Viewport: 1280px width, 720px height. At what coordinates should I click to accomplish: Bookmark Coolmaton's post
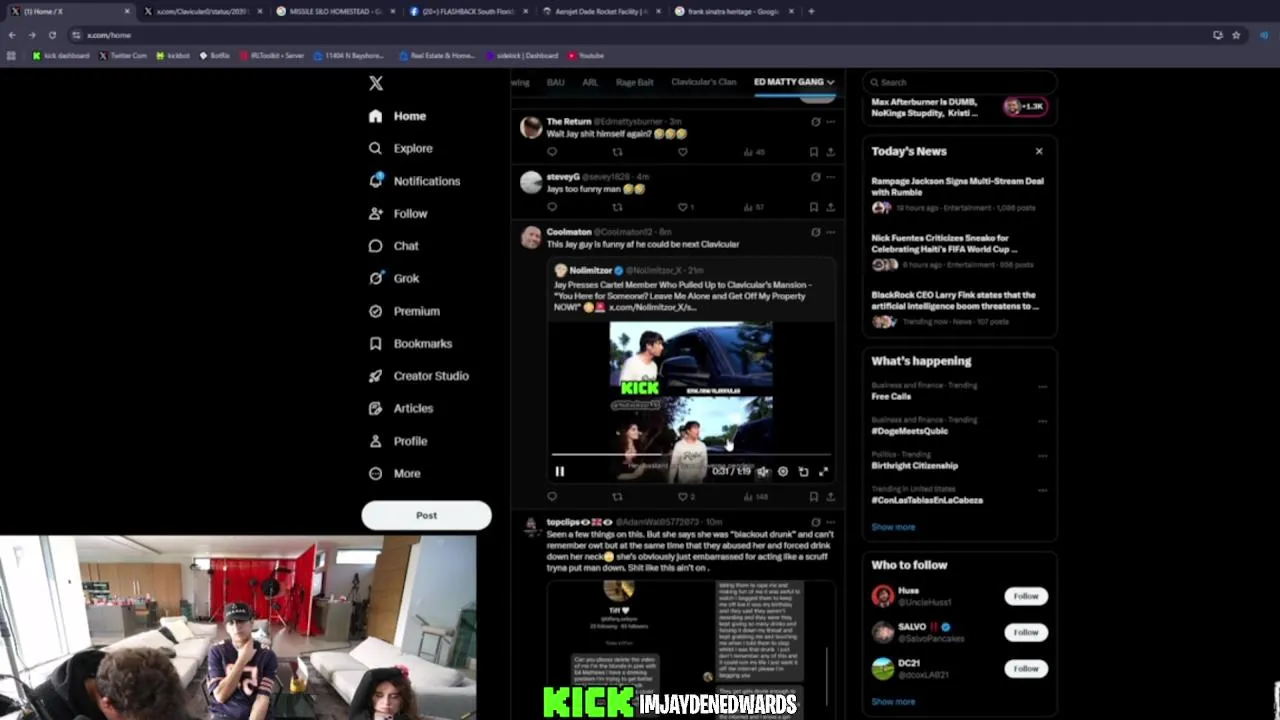[813, 496]
